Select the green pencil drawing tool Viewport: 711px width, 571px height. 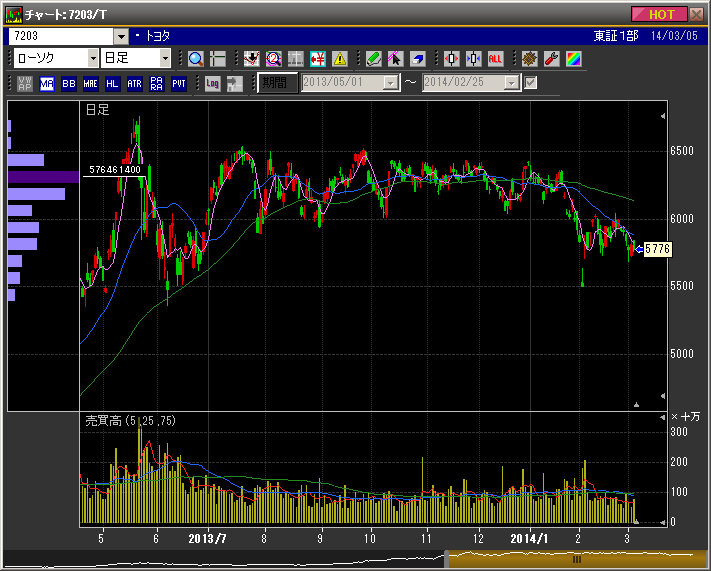(373, 59)
